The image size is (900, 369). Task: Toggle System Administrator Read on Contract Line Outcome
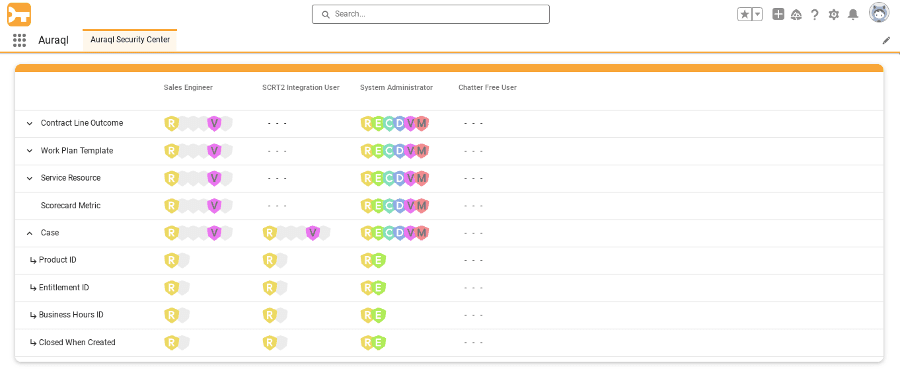click(367, 123)
